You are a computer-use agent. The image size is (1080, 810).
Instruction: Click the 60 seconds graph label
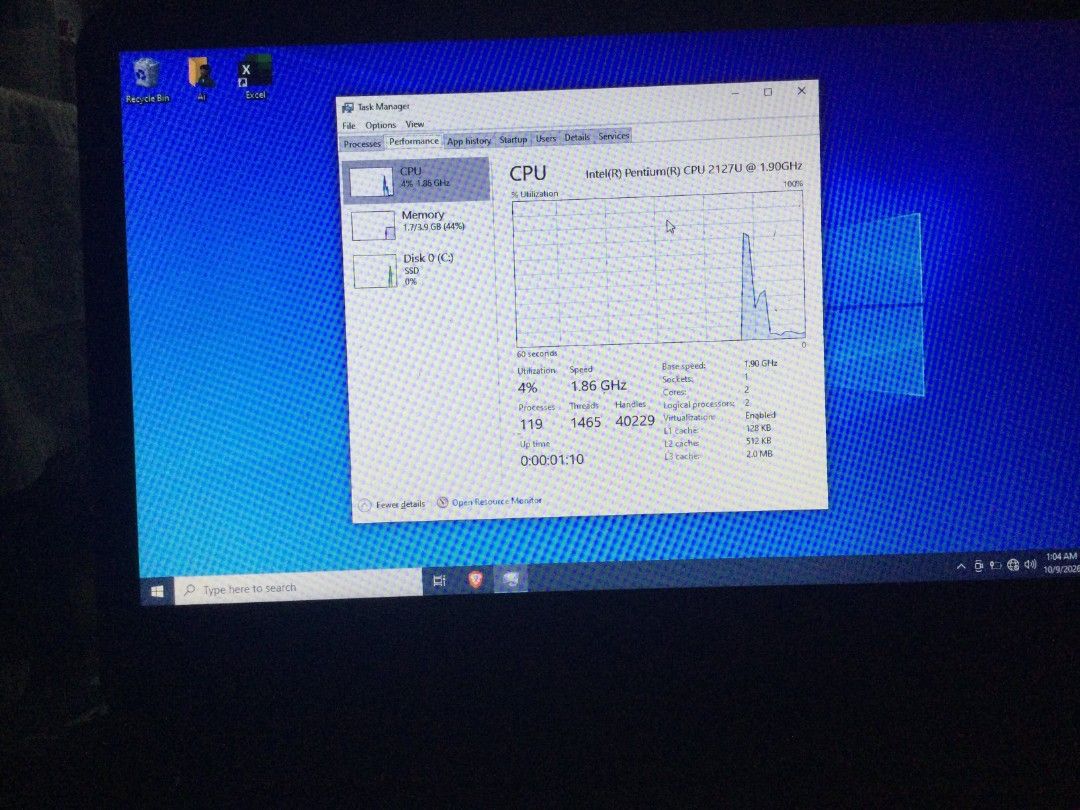[x=537, y=353]
